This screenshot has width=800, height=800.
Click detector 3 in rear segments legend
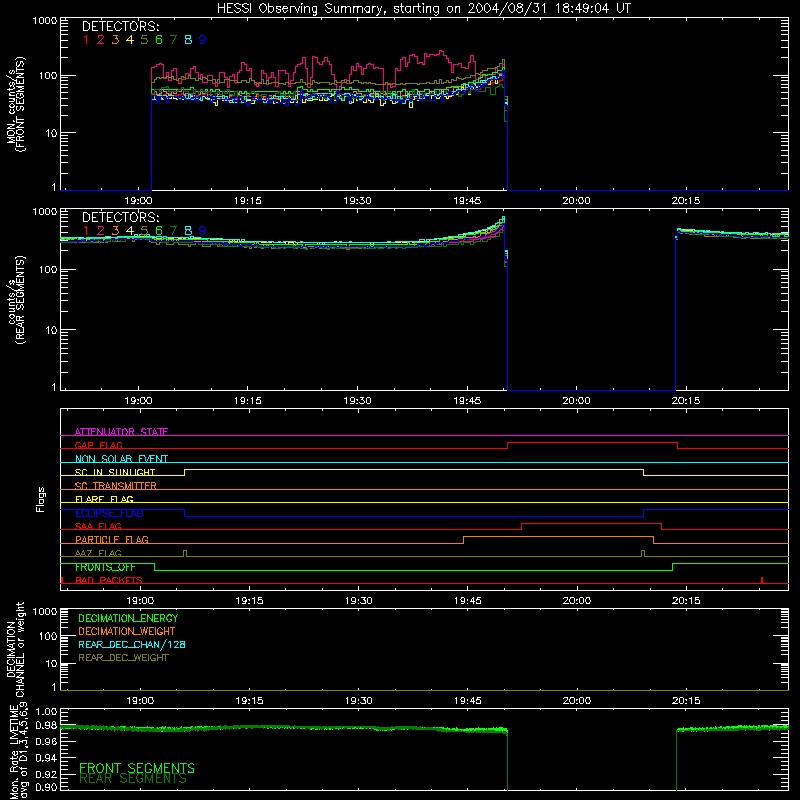click(x=115, y=231)
